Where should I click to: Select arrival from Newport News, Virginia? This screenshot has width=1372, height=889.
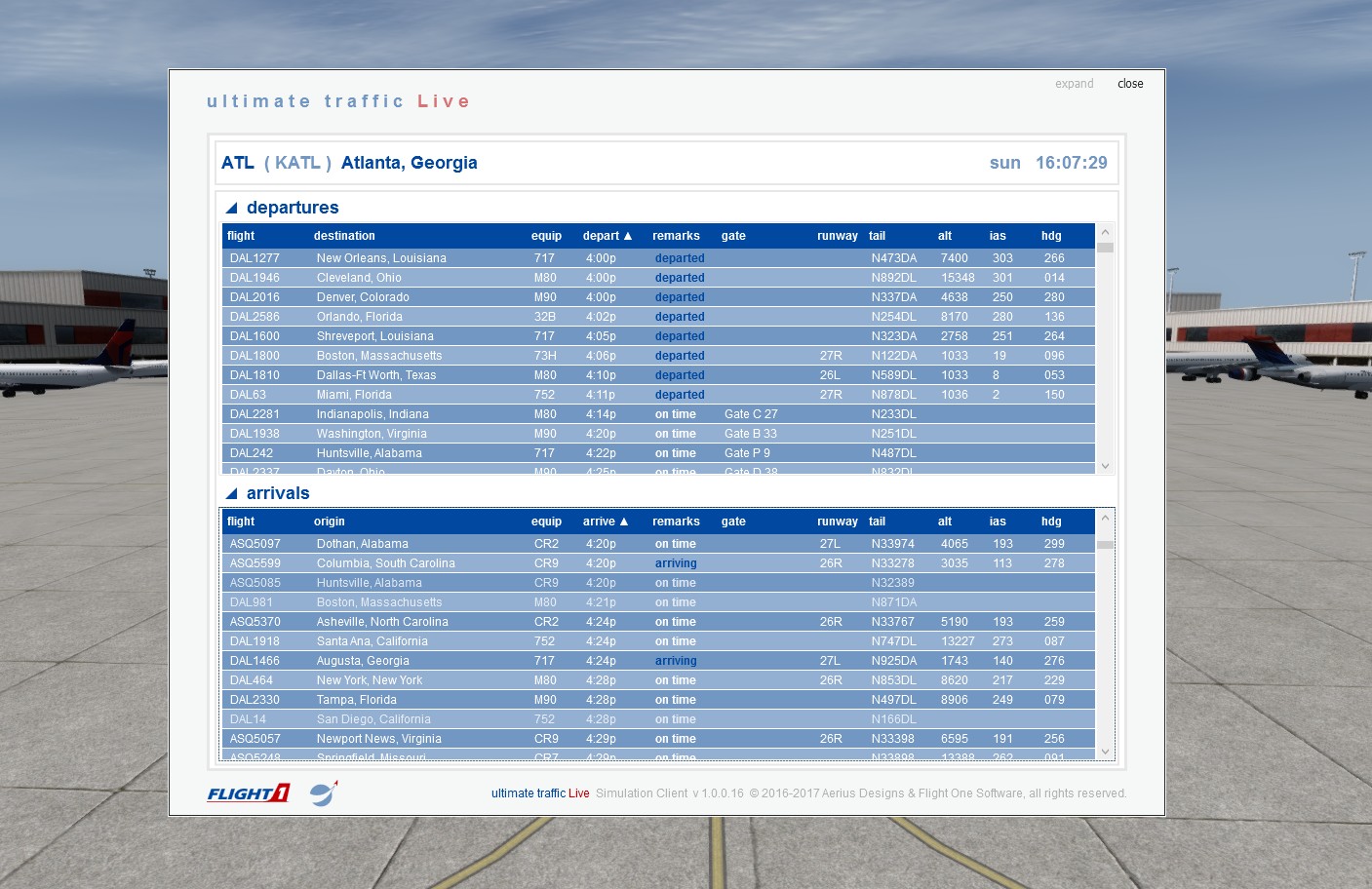pyautogui.click(x=658, y=739)
